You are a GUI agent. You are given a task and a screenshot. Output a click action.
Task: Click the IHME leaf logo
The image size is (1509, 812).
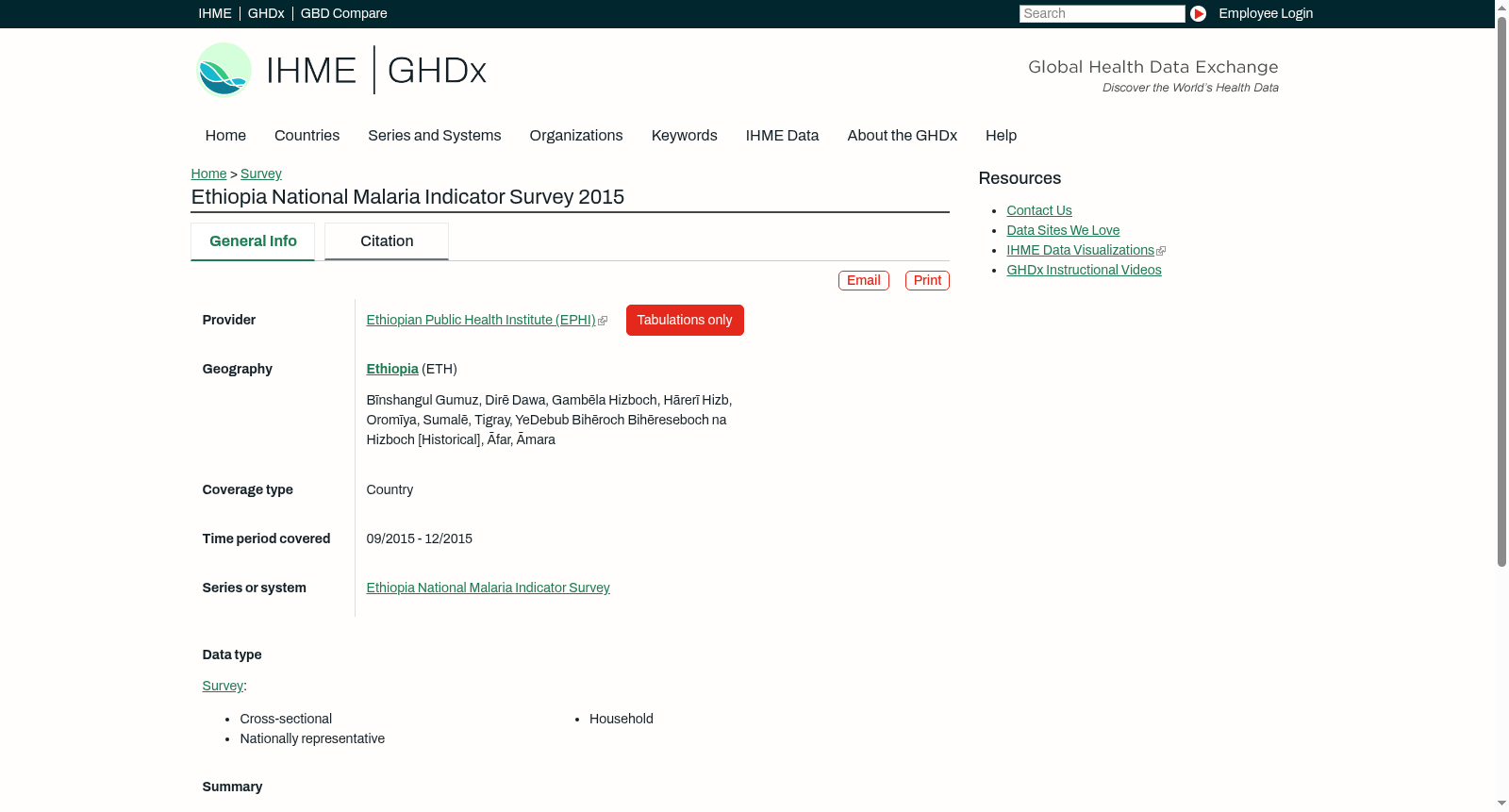click(224, 70)
